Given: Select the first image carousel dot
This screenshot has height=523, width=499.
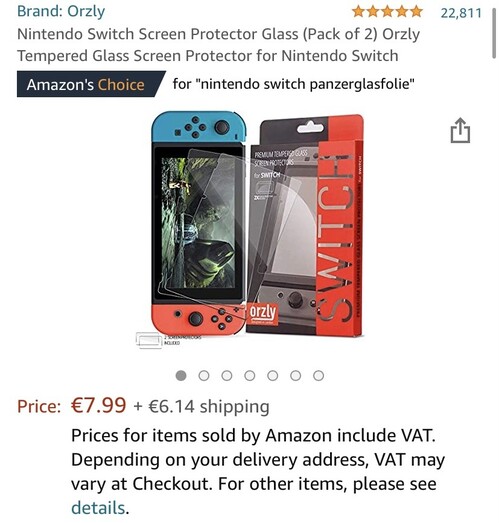Looking at the screenshot, I should coord(181,376).
